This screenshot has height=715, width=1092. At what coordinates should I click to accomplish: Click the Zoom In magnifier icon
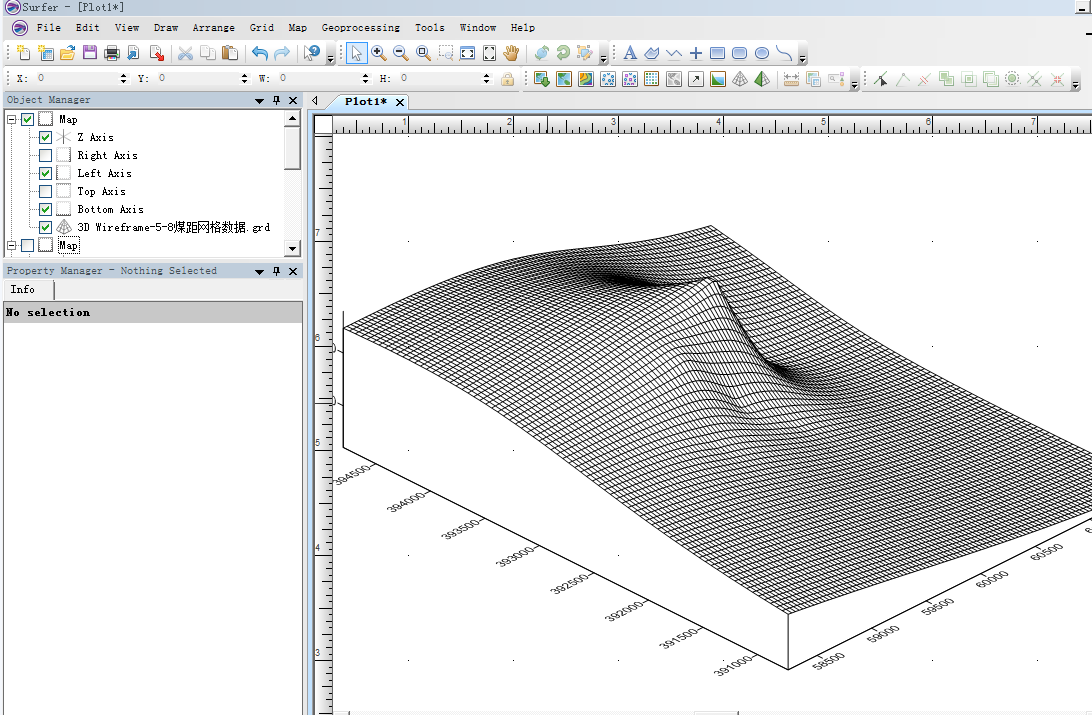379,53
